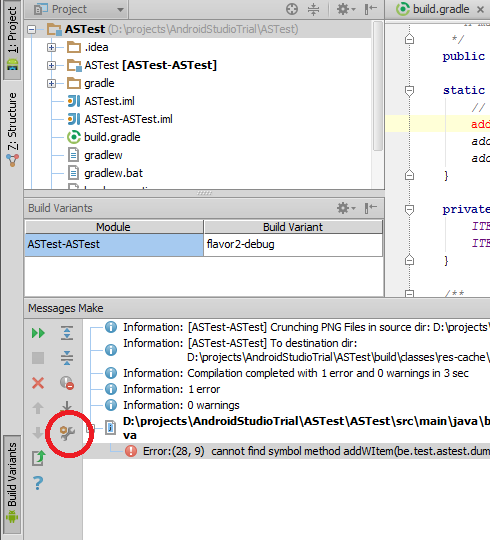The height and width of the screenshot is (540, 490).
Task: Click the scroll-from-source crosshair icon
Action: [x=292, y=9]
